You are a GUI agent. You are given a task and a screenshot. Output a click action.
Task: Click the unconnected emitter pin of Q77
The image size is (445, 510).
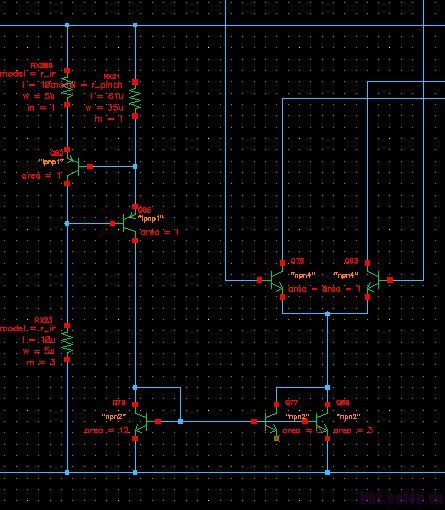(276, 438)
